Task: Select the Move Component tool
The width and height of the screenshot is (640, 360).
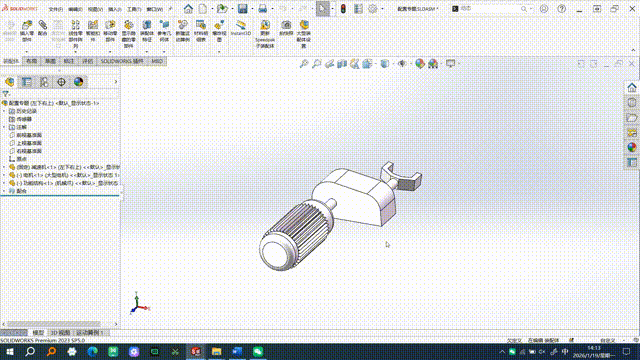Action: coord(110,31)
